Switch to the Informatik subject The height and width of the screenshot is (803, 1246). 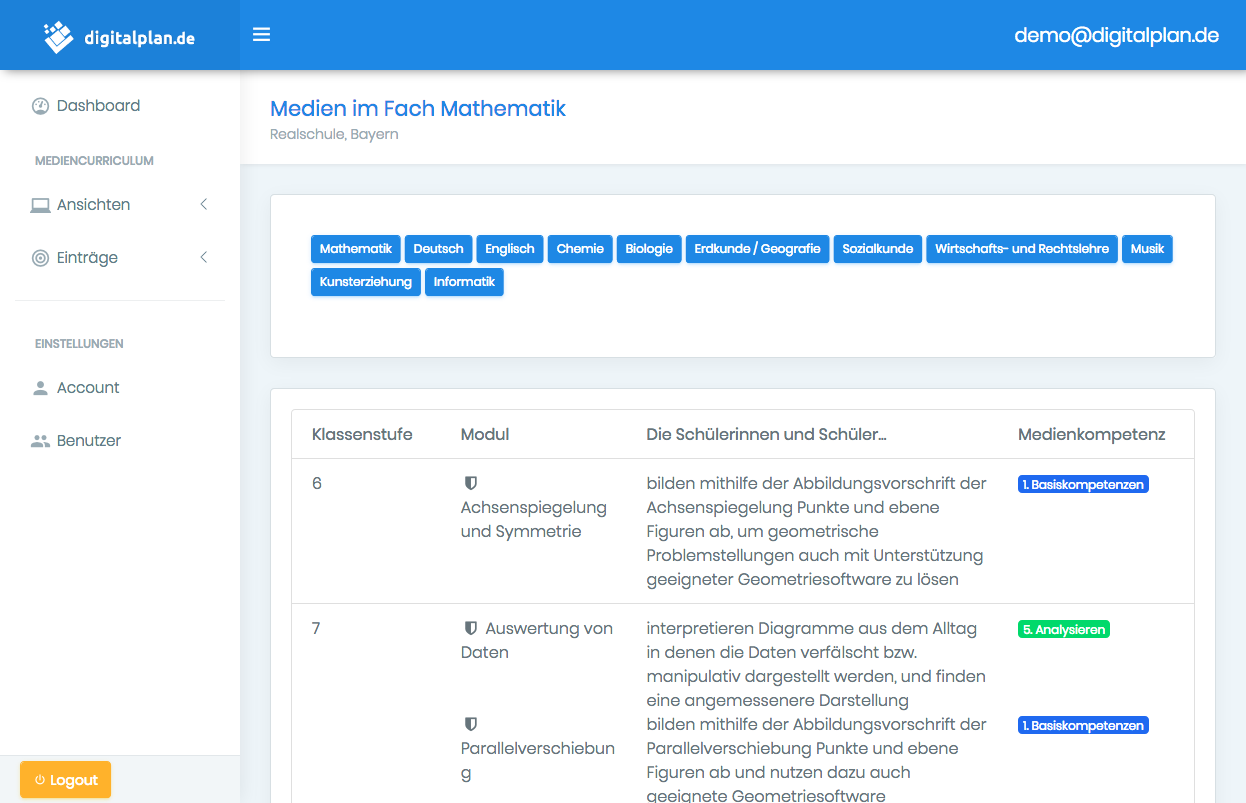pyautogui.click(x=464, y=282)
